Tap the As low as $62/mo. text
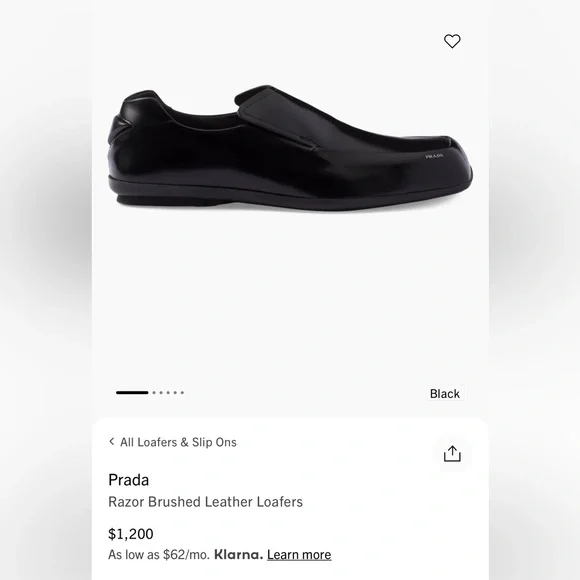The image size is (580, 580). pyautogui.click(x=159, y=554)
